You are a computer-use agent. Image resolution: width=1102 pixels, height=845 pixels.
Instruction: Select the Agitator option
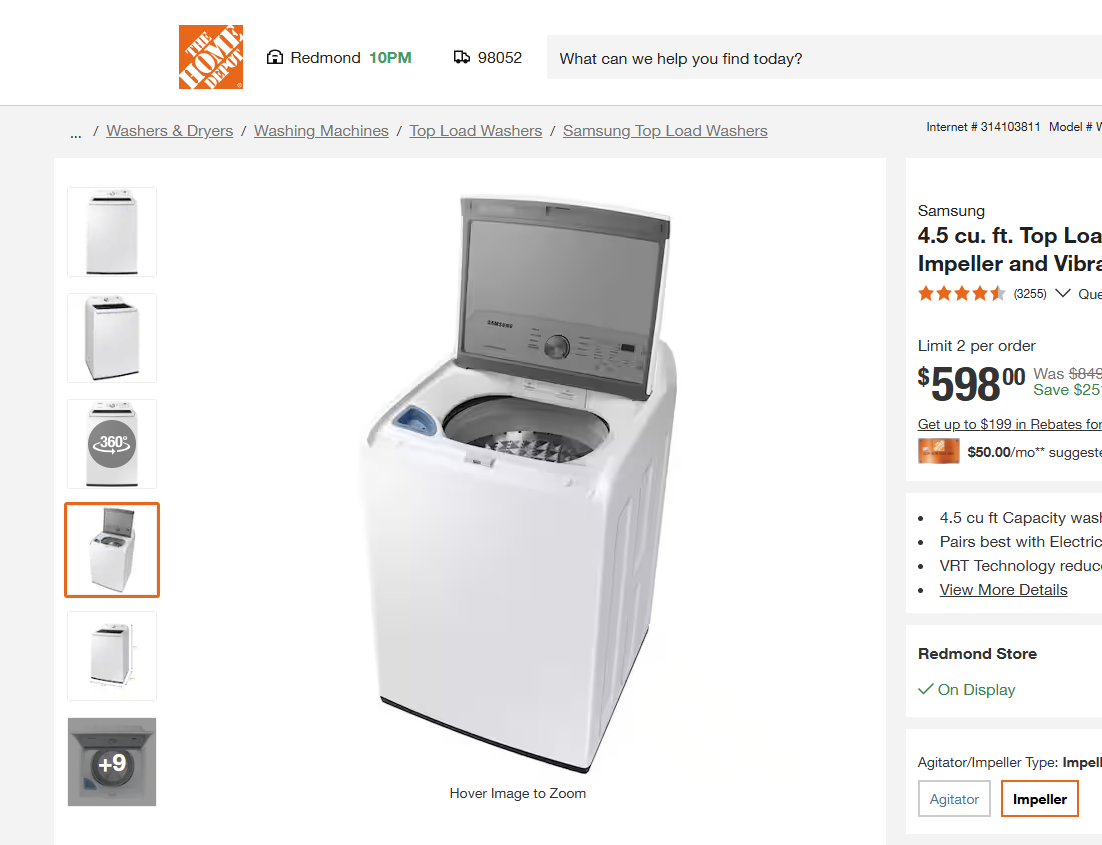click(954, 799)
